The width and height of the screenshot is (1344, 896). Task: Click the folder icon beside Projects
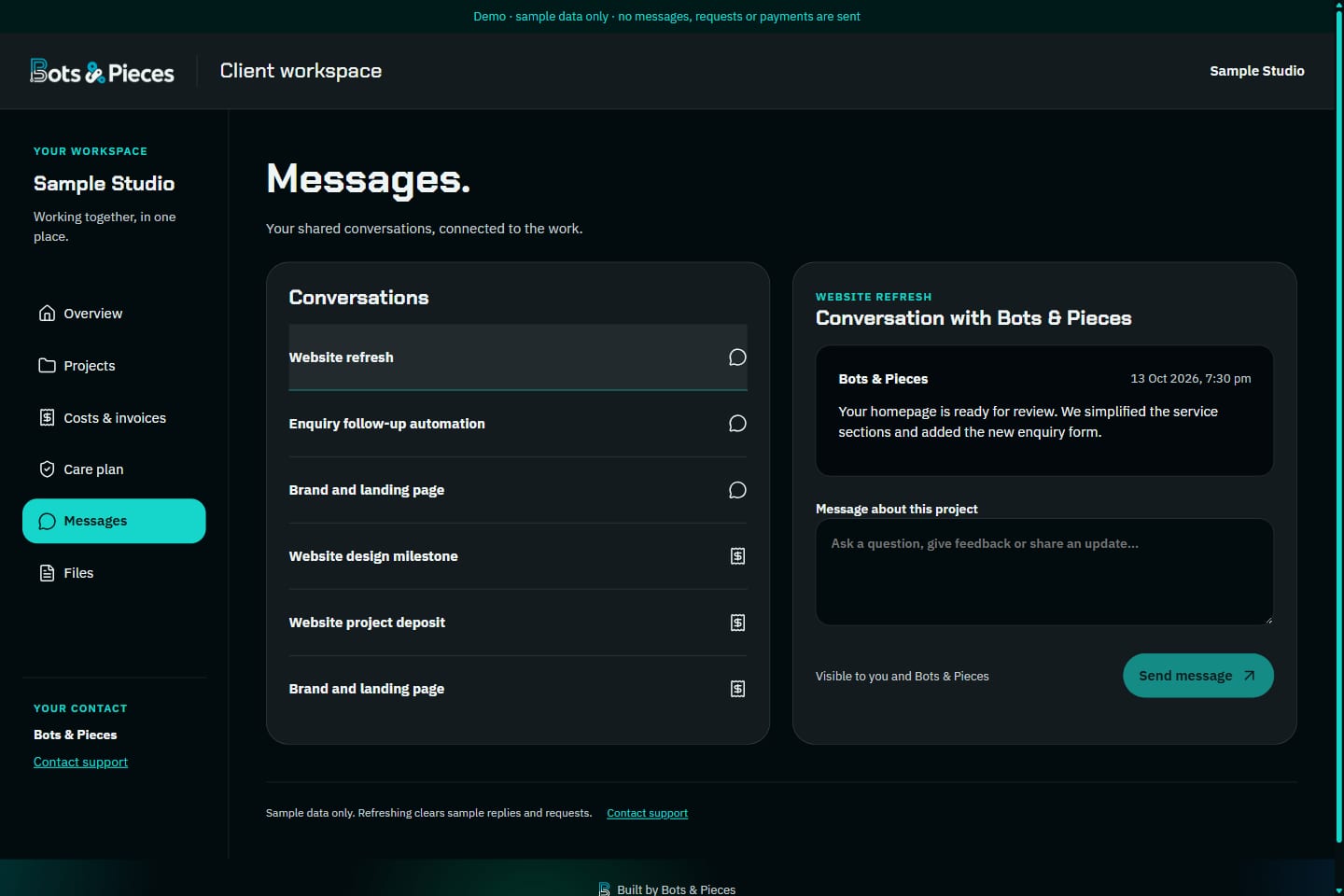tap(47, 366)
